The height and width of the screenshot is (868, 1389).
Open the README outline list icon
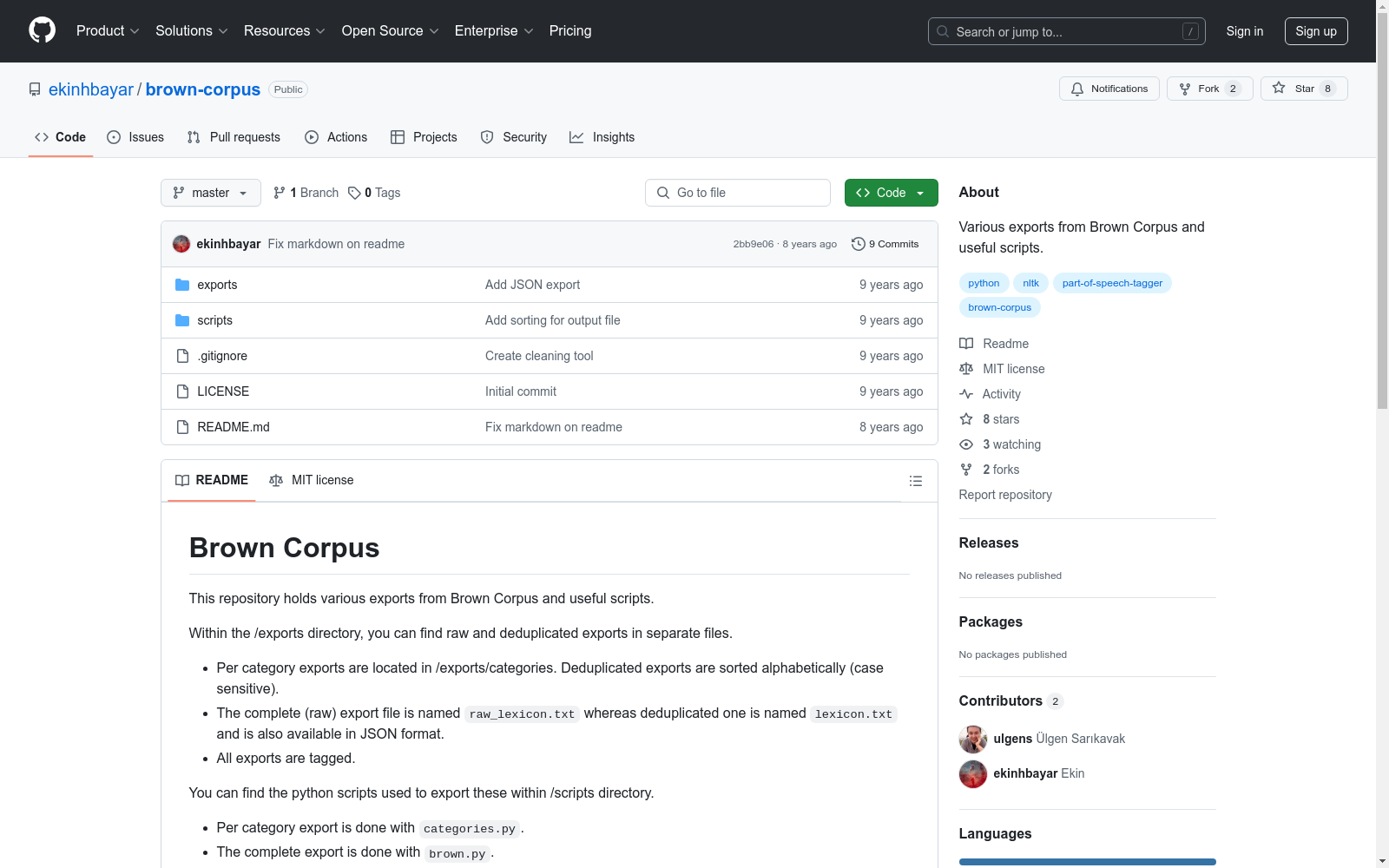pos(915,481)
